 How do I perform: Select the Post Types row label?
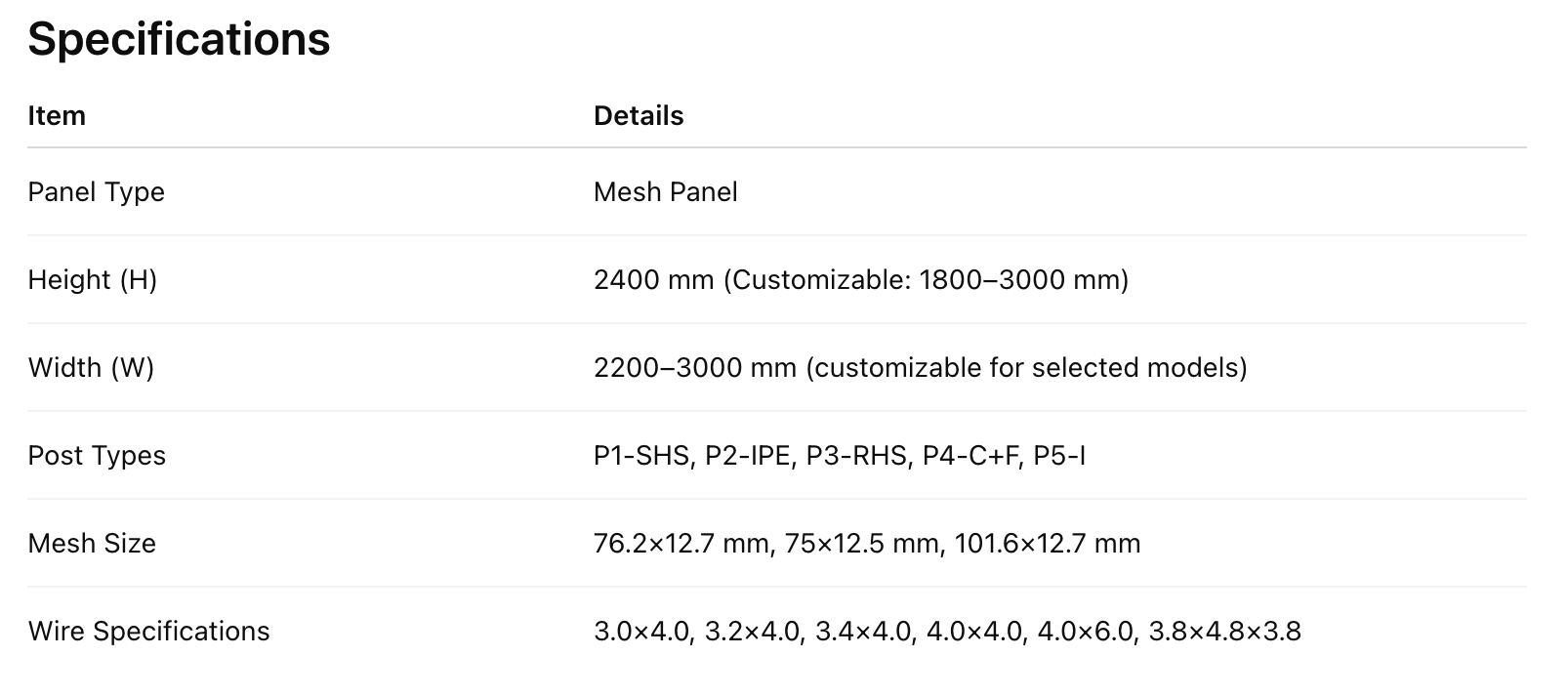[x=97, y=456]
